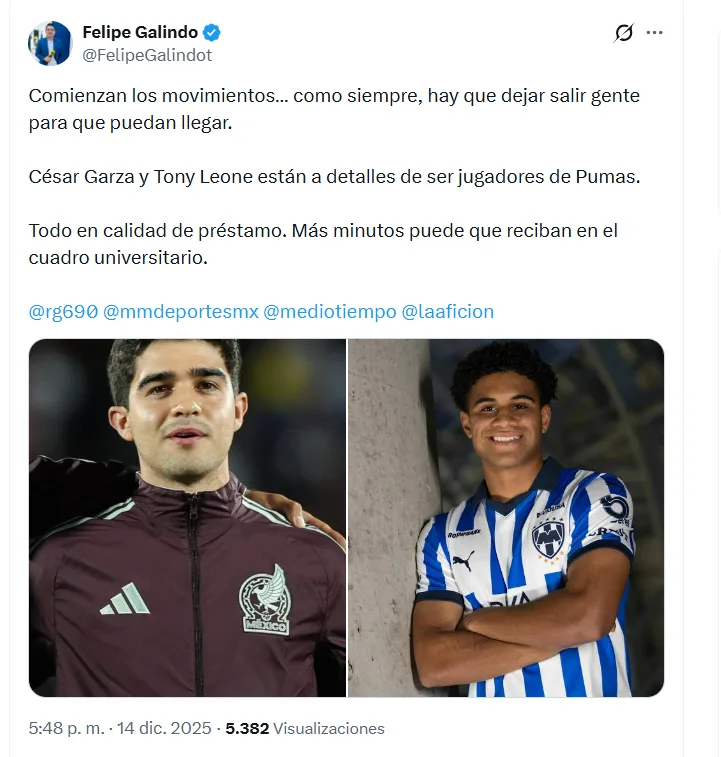Click the 14 dic. 2025 date

(x=164, y=728)
